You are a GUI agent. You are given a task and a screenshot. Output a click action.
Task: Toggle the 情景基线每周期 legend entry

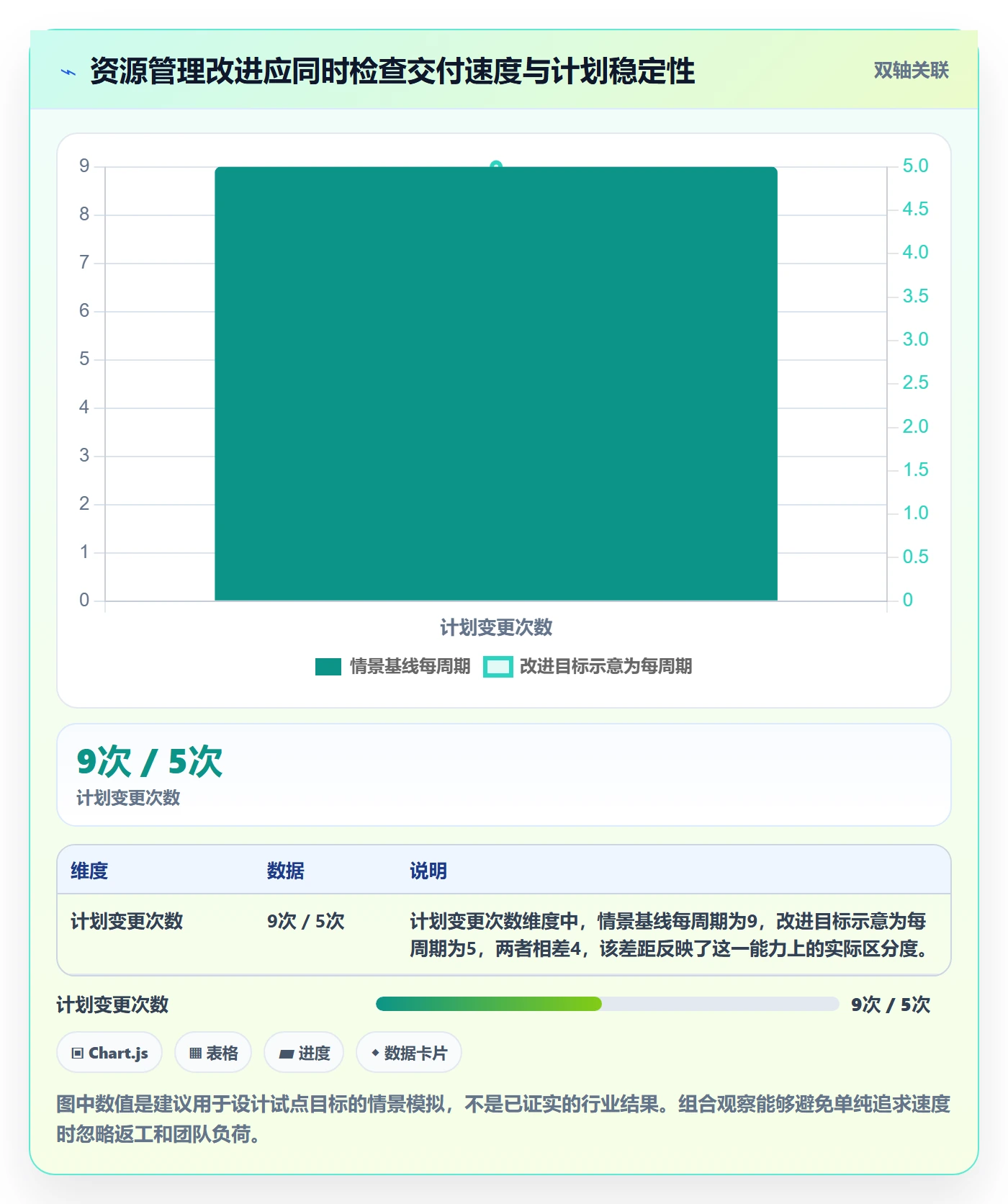pos(392,667)
